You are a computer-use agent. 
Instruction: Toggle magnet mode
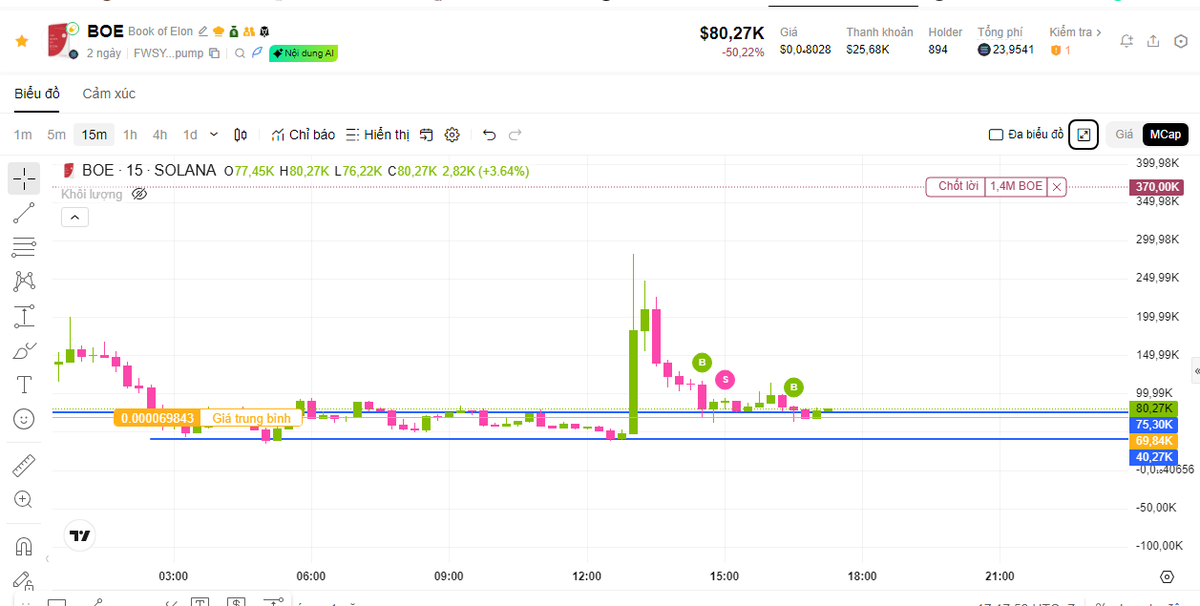[x=24, y=547]
